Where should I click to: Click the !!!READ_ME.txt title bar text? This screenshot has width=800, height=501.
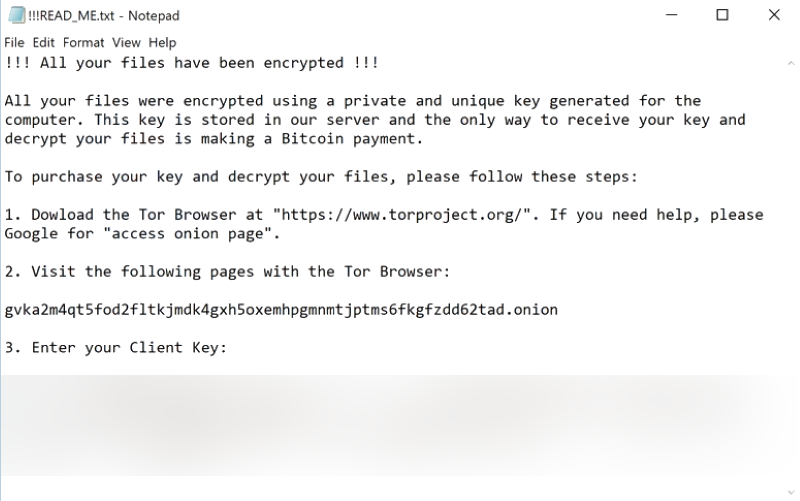point(71,16)
